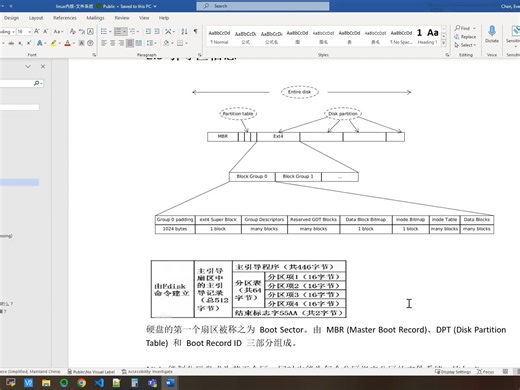Align text to the right

pyautogui.click(x=121, y=43)
